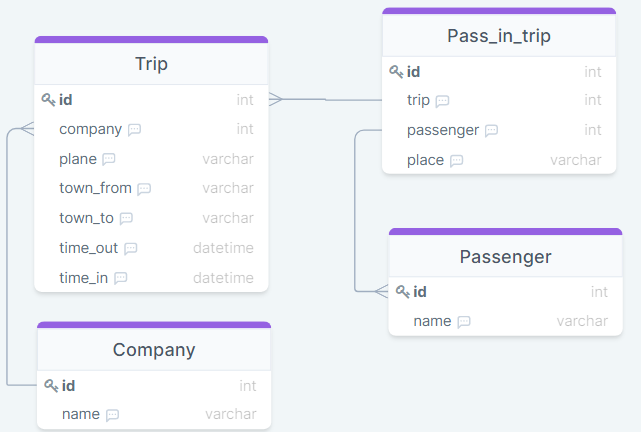This screenshot has height=432, width=641.
Task: Open the comment icon next to town_from
Action: tap(144, 189)
